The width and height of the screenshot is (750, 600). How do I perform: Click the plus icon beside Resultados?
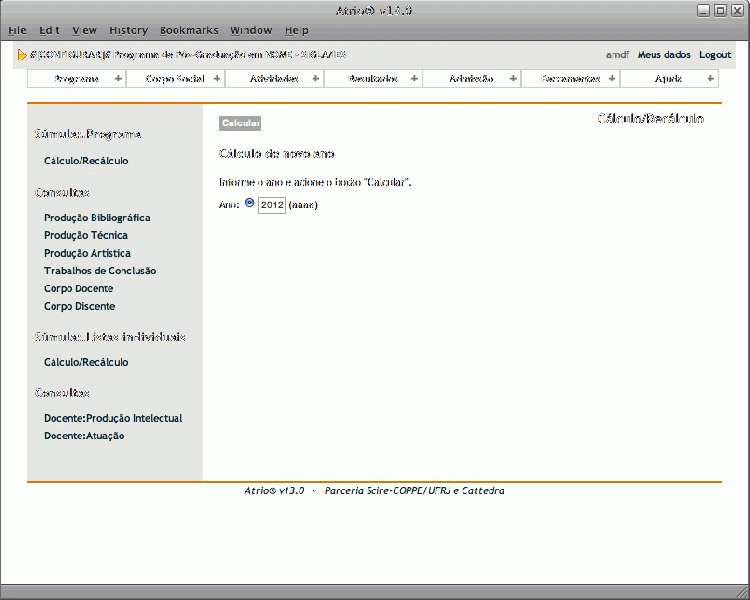click(x=415, y=79)
